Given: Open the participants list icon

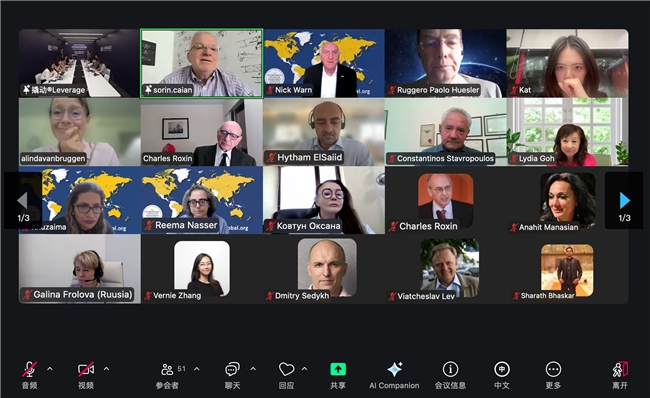Looking at the screenshot, I should coord(167,369).
